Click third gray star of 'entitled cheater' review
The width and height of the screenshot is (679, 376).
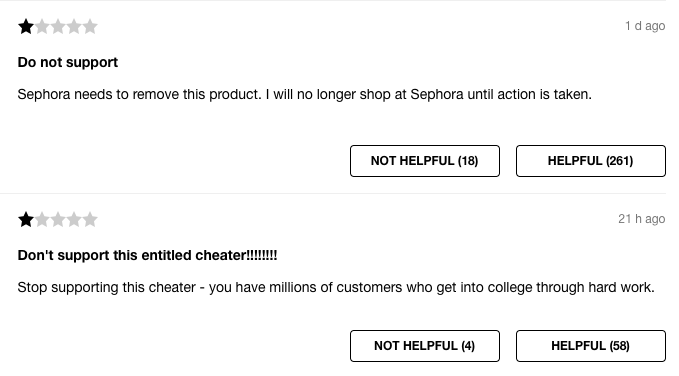(58, 220)
